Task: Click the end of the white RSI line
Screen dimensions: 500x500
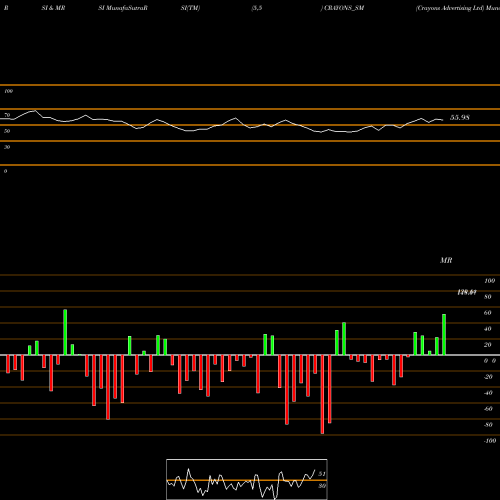Action: (443, 120)
